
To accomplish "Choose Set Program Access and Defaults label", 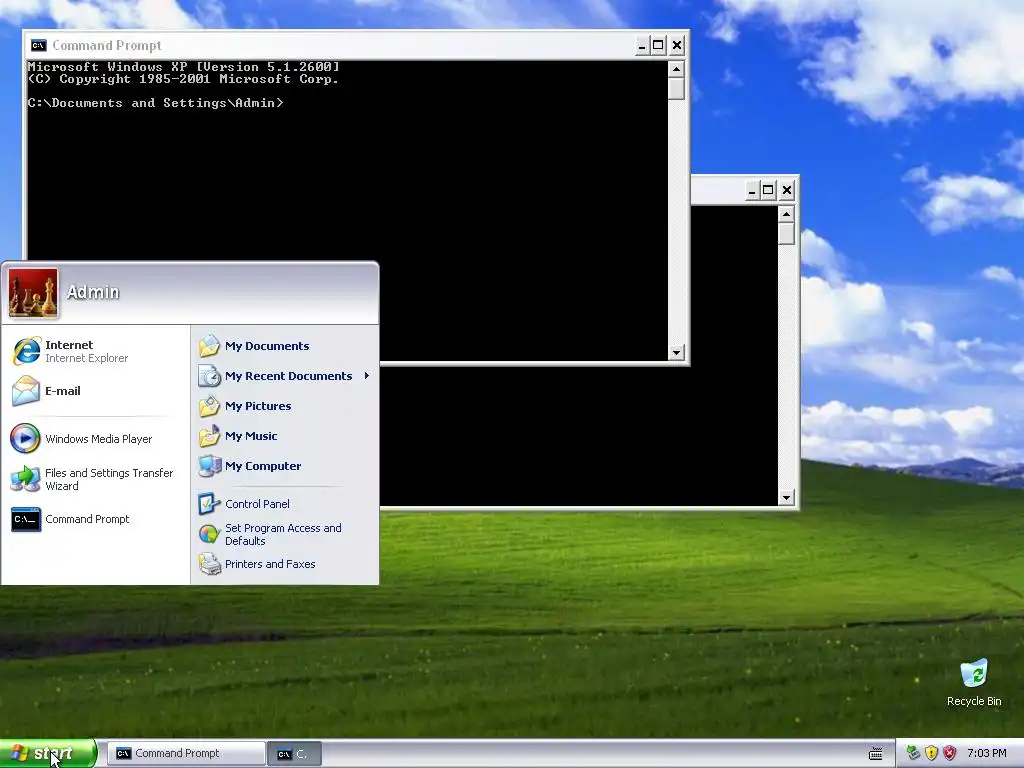I will pos(283,534).
